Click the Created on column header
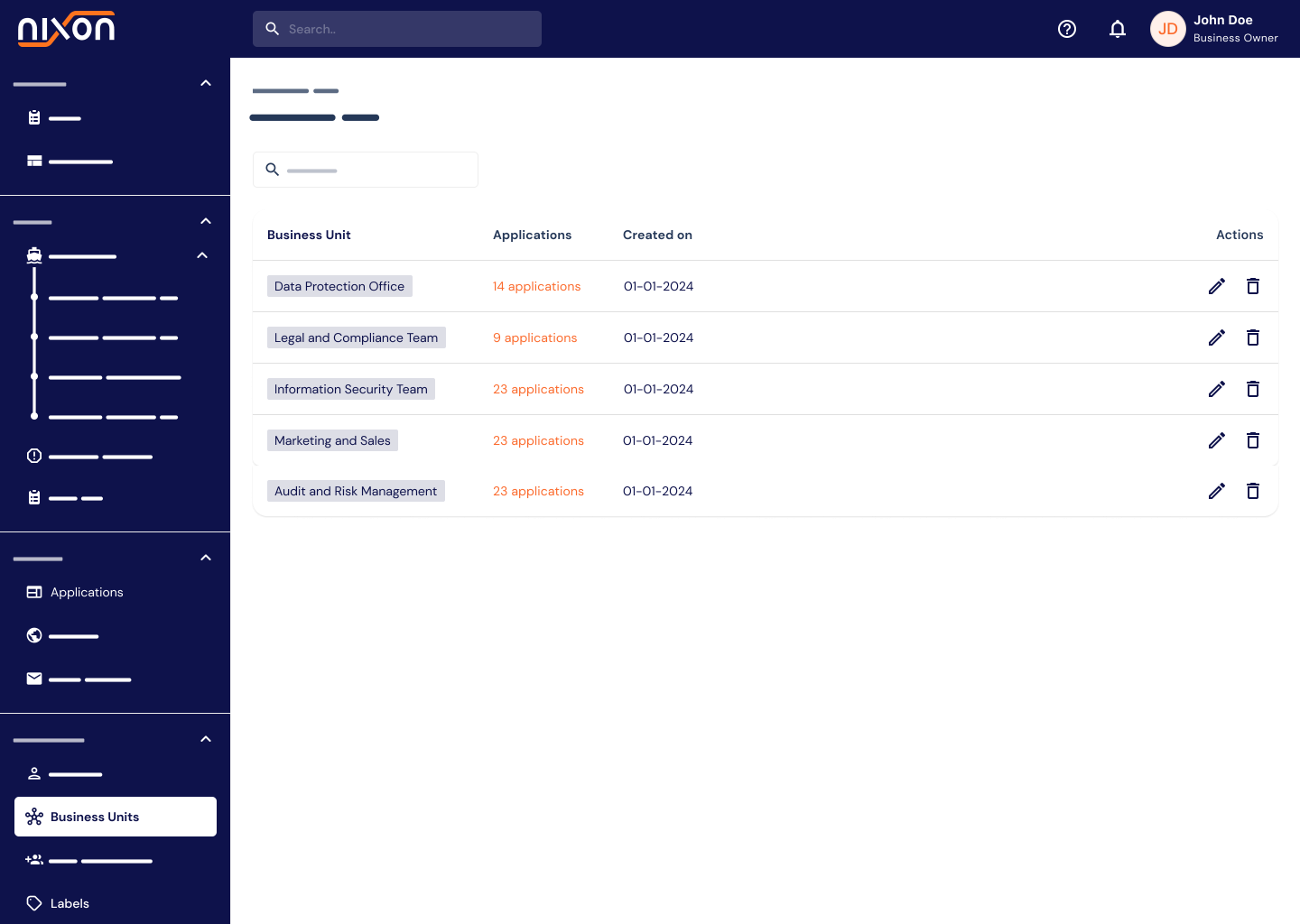 [657, 235]
